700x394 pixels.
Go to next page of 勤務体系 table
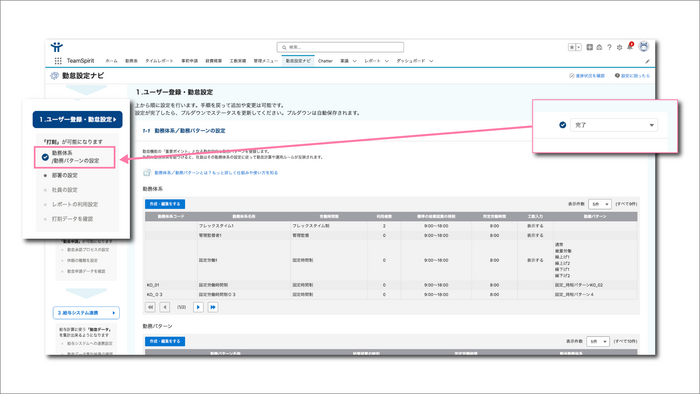pyautogui.click(x=198, y=307)
